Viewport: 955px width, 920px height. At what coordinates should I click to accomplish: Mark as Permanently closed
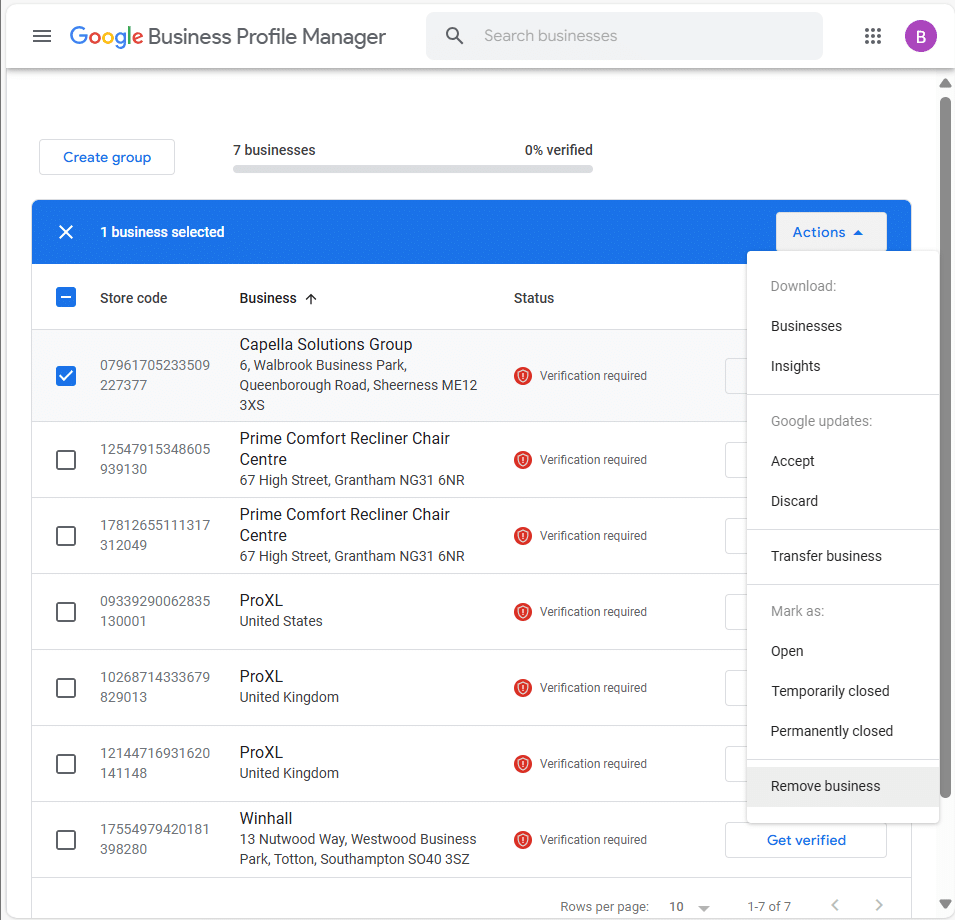click(831, 731)
